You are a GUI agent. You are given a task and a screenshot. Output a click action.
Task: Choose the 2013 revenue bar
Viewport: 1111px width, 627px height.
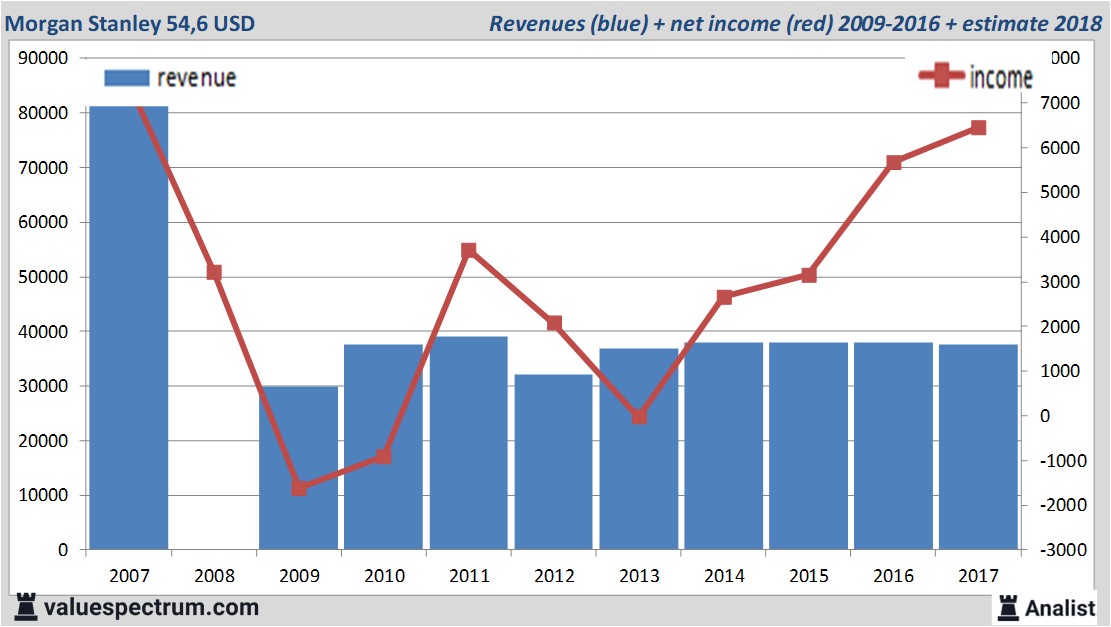pos(638,448)
